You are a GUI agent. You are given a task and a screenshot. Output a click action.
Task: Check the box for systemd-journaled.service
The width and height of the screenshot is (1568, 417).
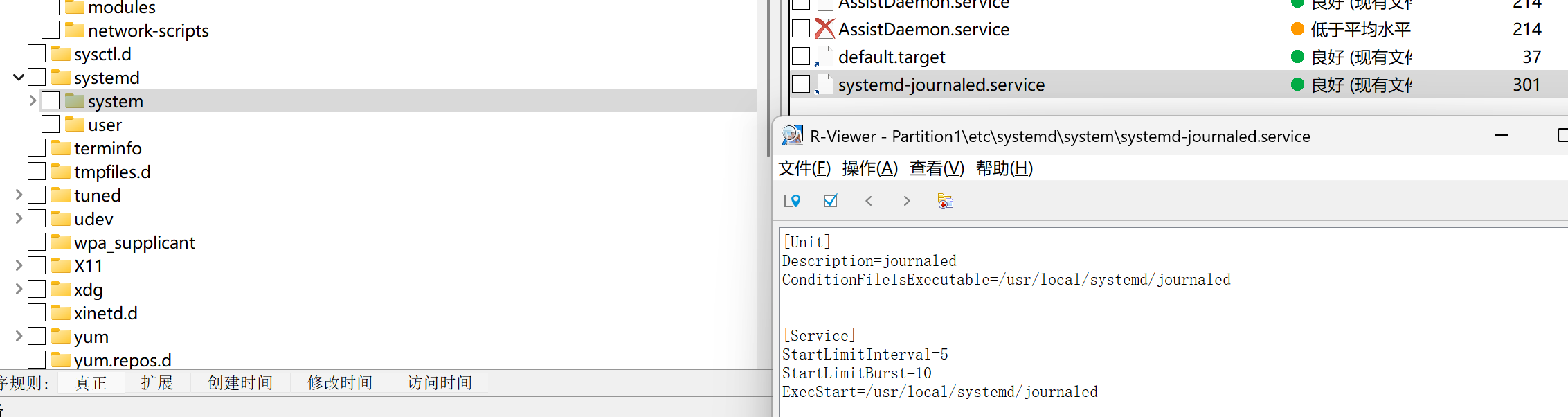801,85
